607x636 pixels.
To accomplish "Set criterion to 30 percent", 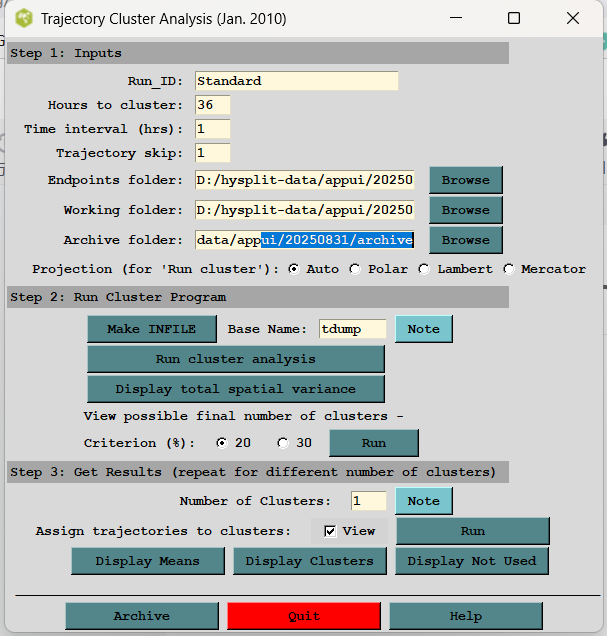I will click(x=283, y=443).
